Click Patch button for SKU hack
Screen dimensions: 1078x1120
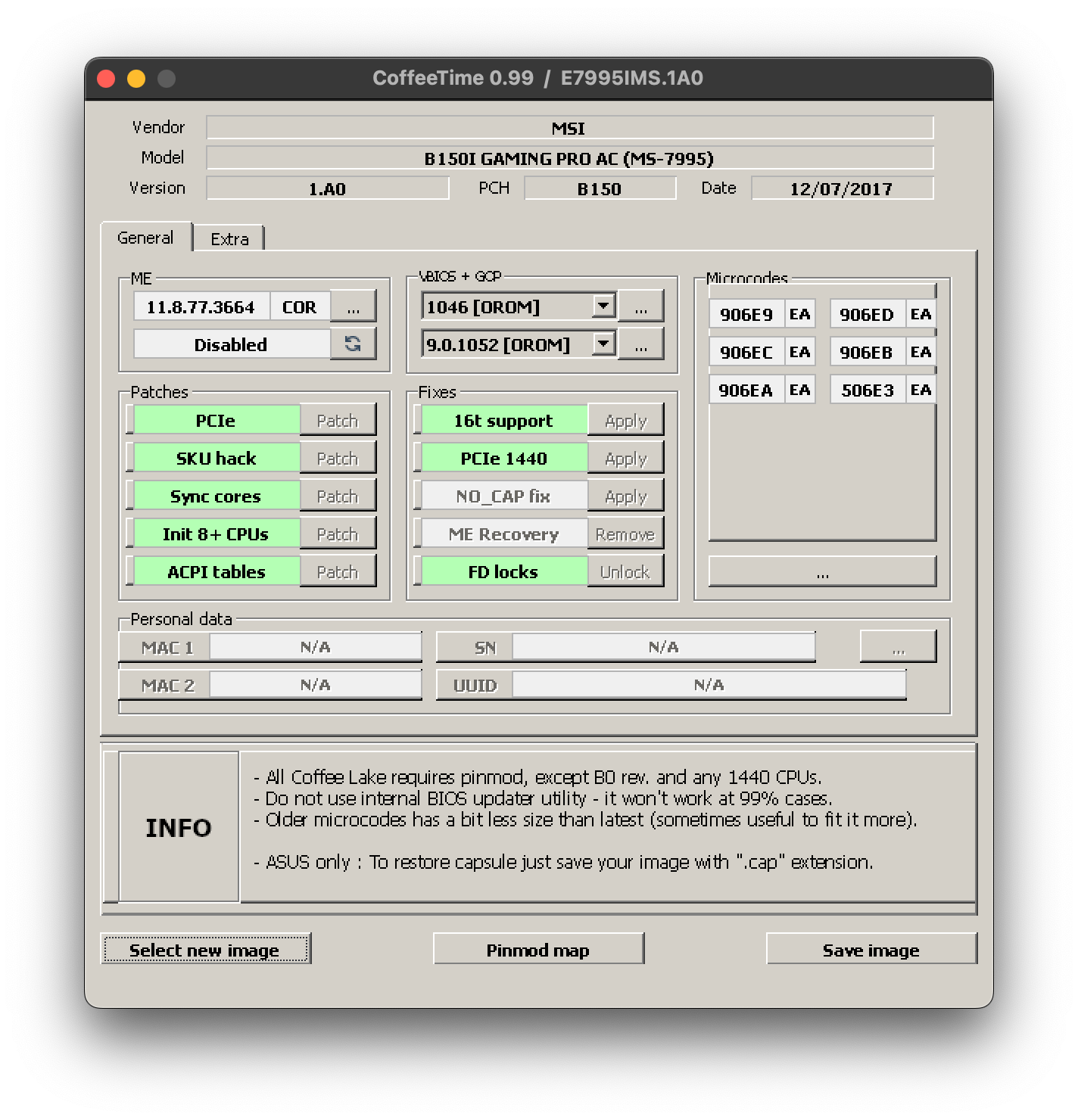tap(338, 458)
